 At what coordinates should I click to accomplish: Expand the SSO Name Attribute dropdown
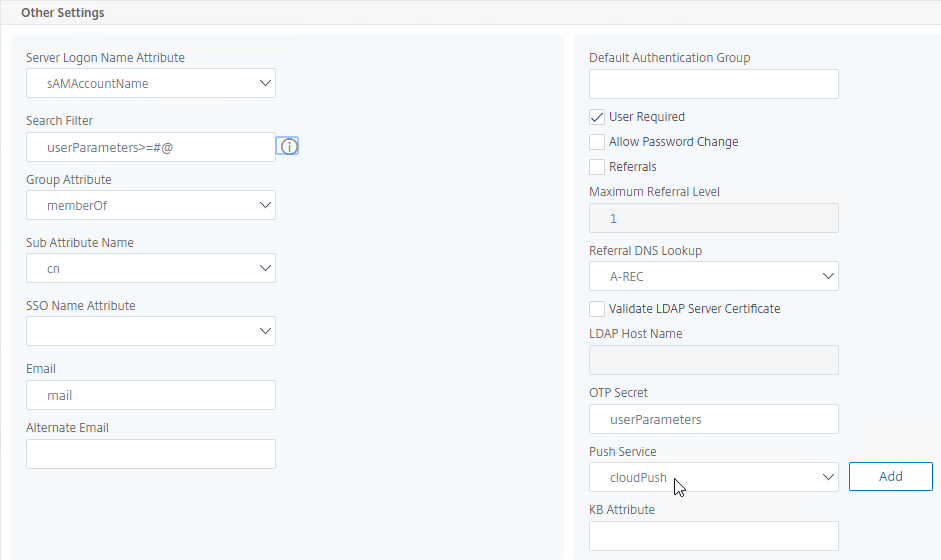(x=151, y=331)
